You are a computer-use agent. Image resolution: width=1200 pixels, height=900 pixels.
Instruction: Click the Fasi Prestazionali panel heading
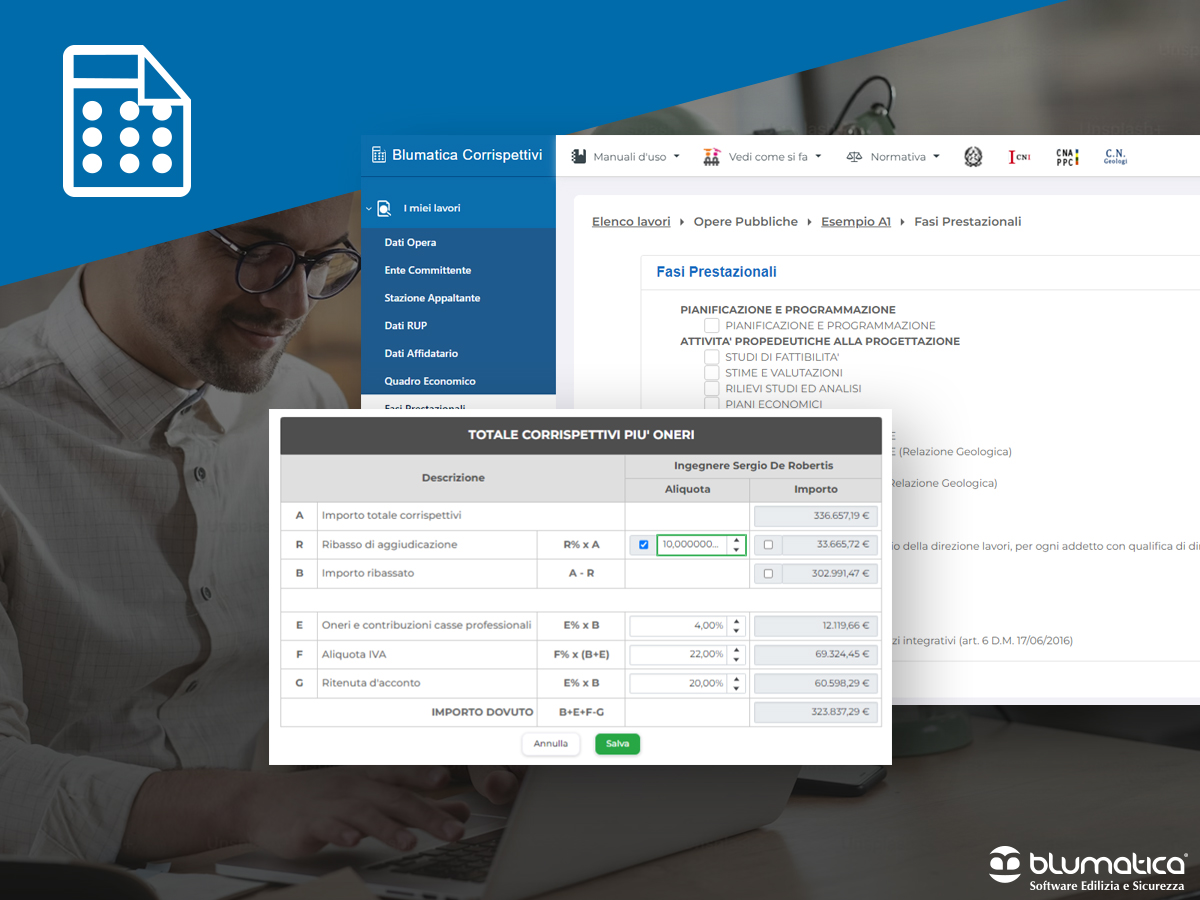tap(716, 272)
